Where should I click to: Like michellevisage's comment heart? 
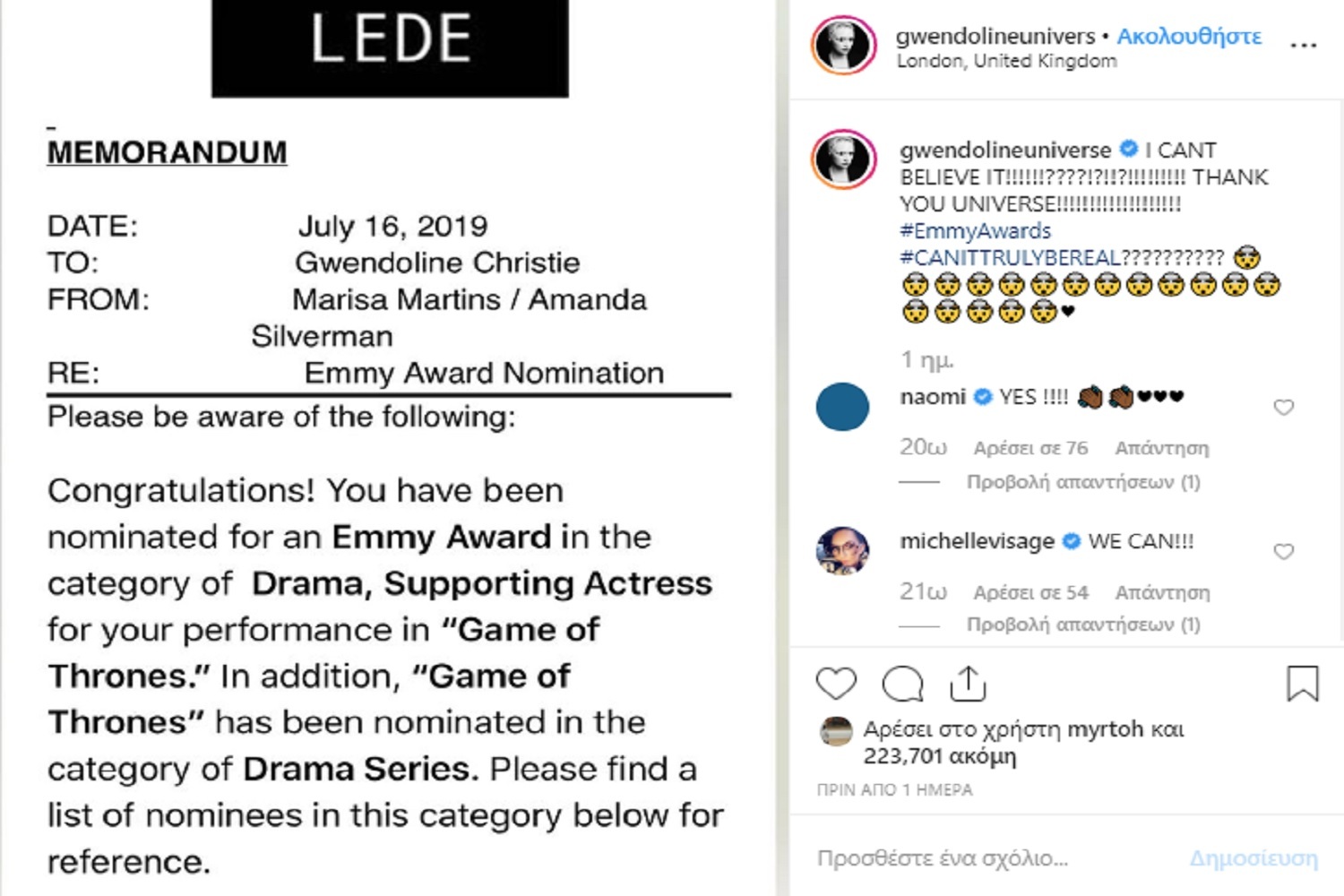pos(1284,552)
